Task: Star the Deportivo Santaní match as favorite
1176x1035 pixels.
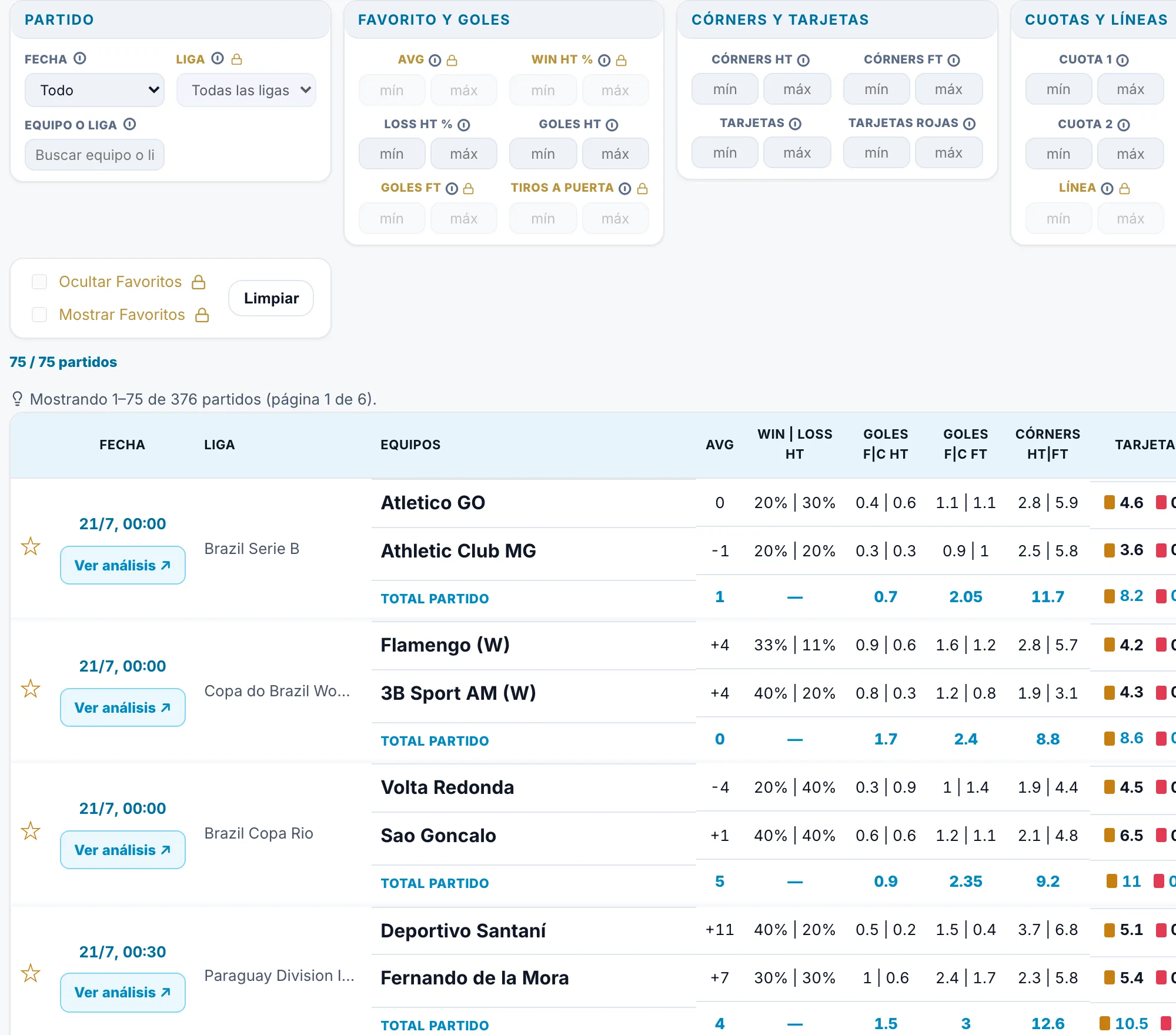Action: coord(31,973)
